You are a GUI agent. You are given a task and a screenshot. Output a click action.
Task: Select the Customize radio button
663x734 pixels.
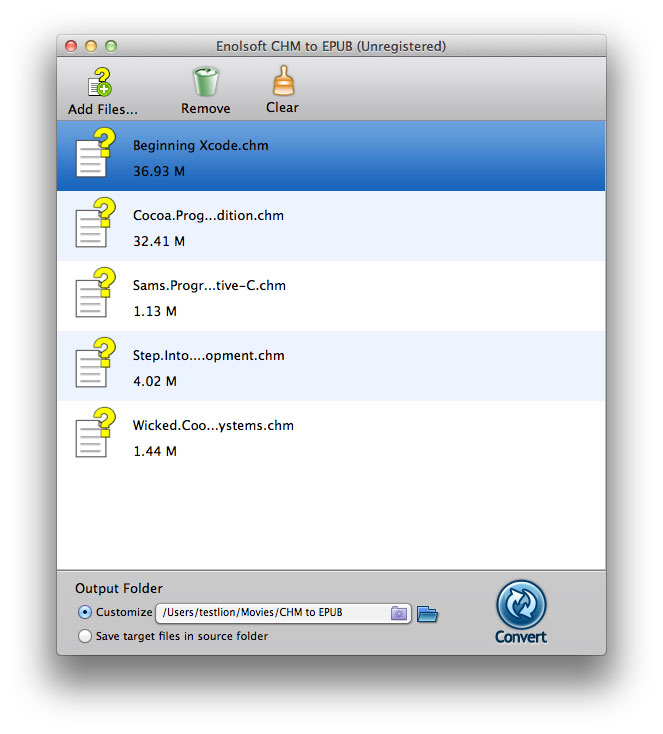(x=85, y=612)
